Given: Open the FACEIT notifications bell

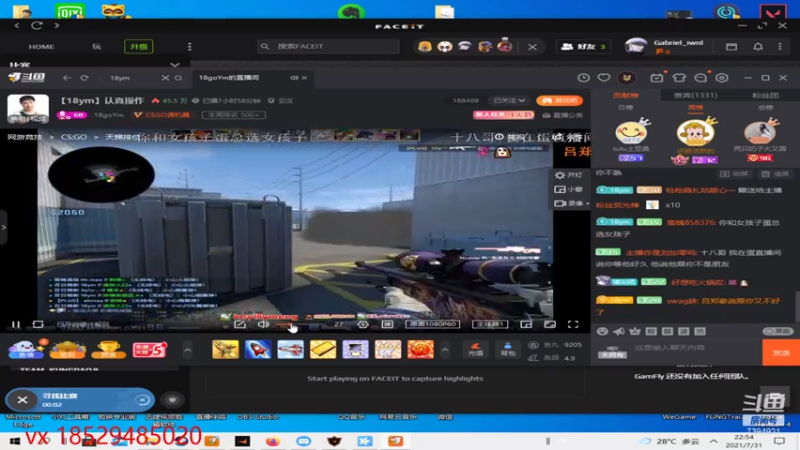Looking at the screenshot, I should (x=758, y=46).
